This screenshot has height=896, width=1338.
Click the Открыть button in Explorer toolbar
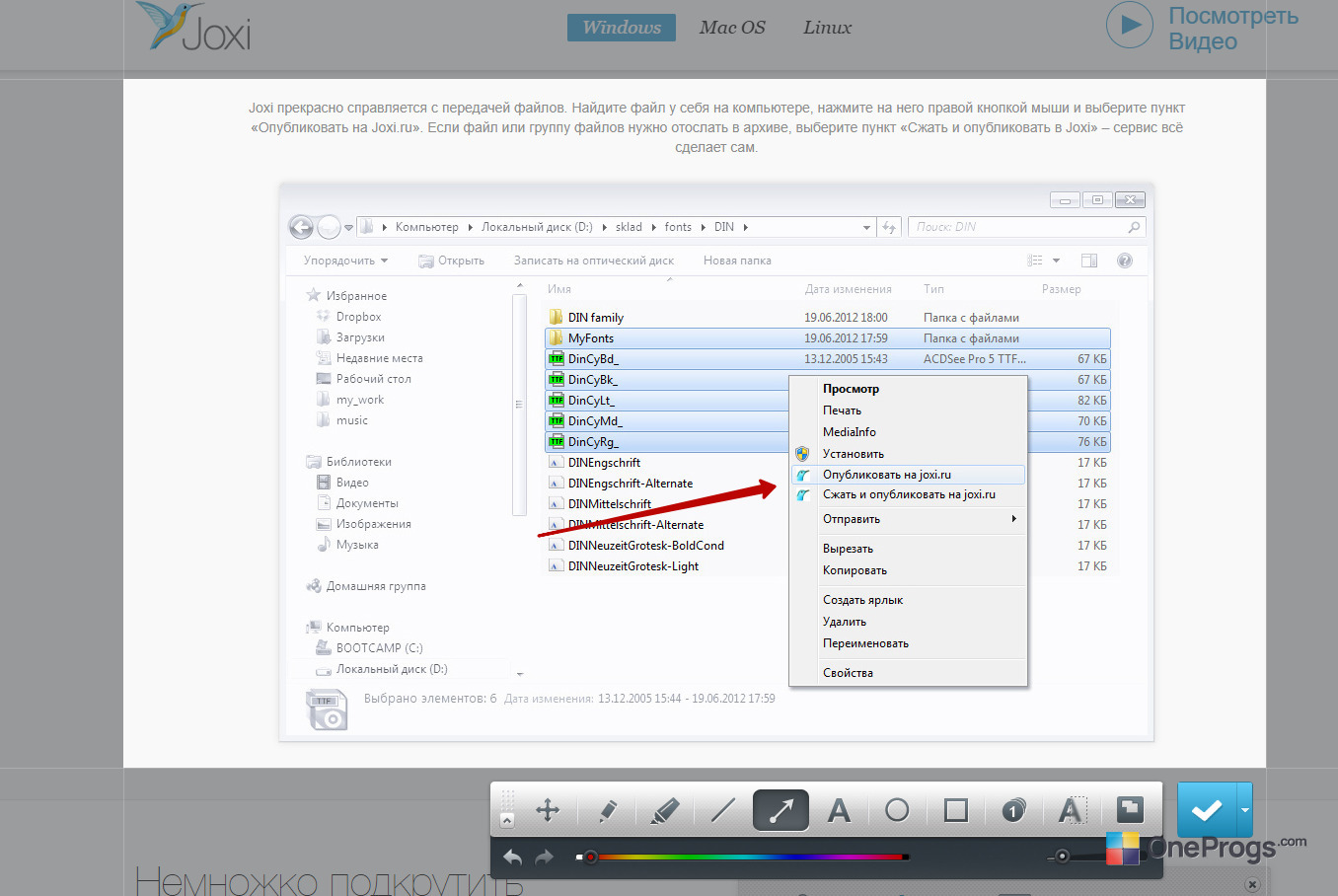(x=452, y=261)
